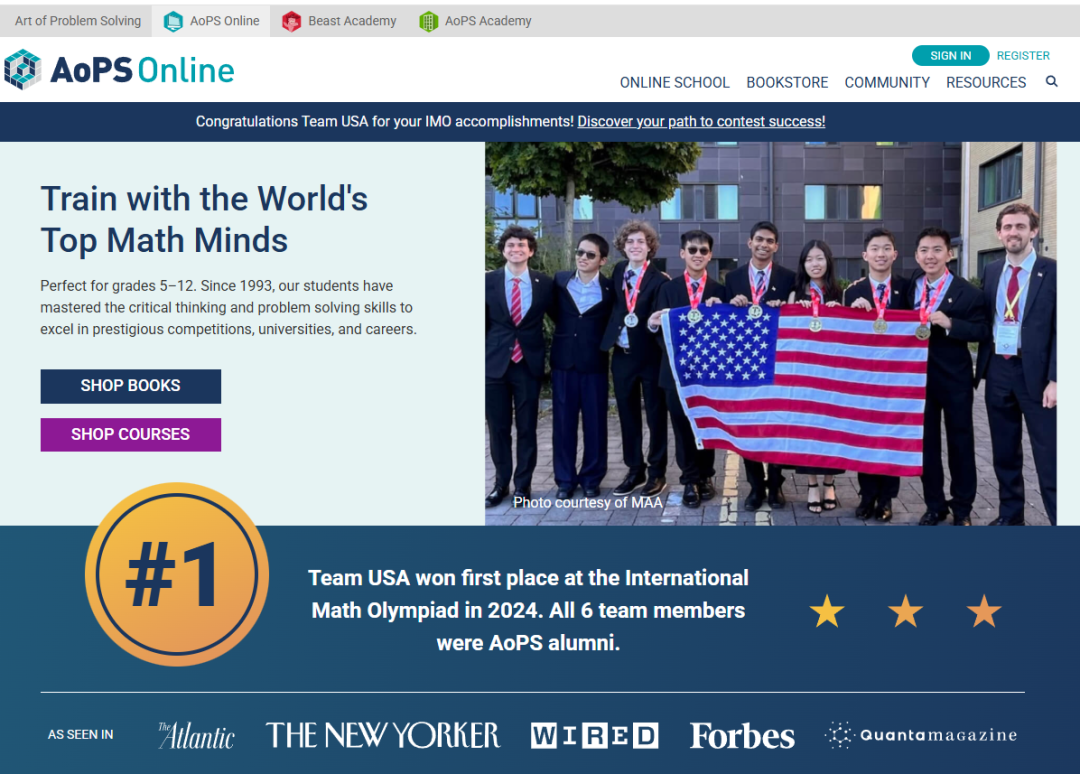
Task: Click the Team USA IMO photo
Action: [x=770, y=333]
